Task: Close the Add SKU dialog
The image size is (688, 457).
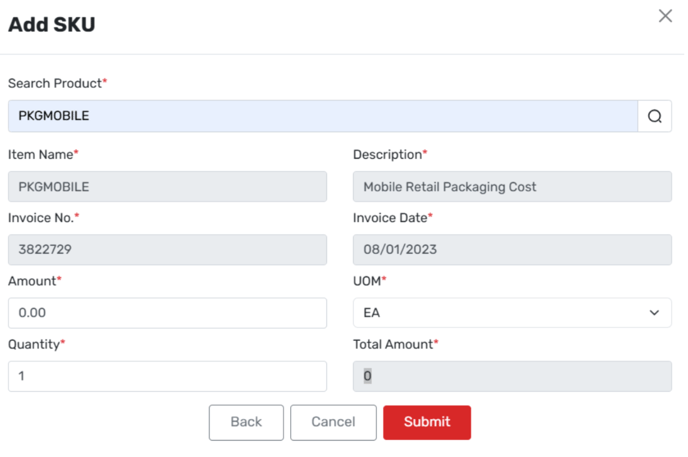Action: pos(665,16)
